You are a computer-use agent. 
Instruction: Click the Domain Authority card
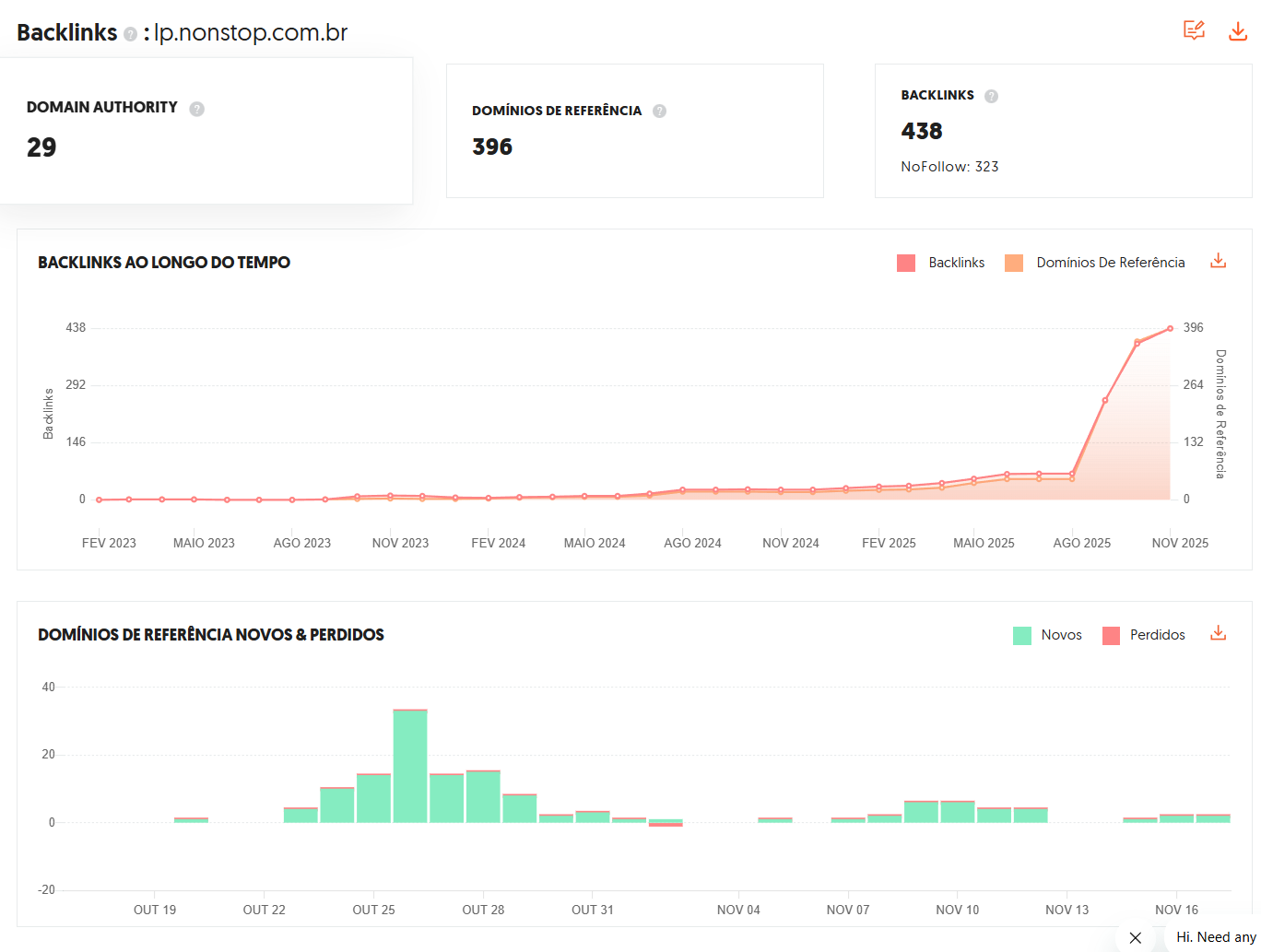coord(206,130)
